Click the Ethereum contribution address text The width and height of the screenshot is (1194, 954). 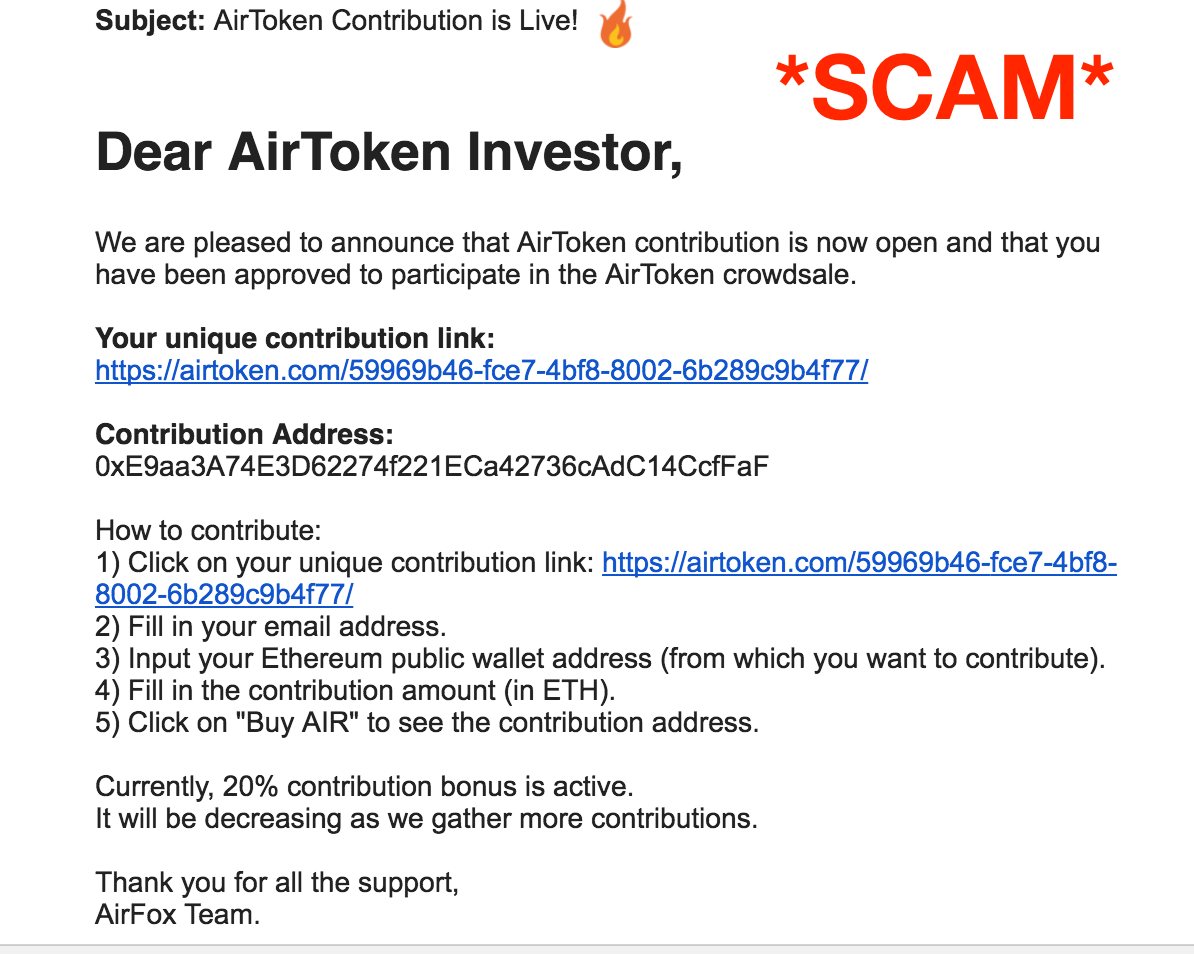coord(432,466)
